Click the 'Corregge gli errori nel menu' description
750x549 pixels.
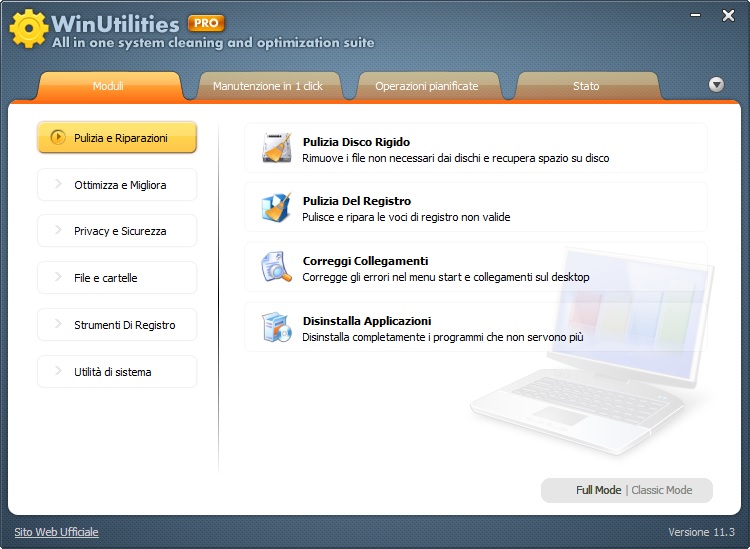(x=446, y=277)
